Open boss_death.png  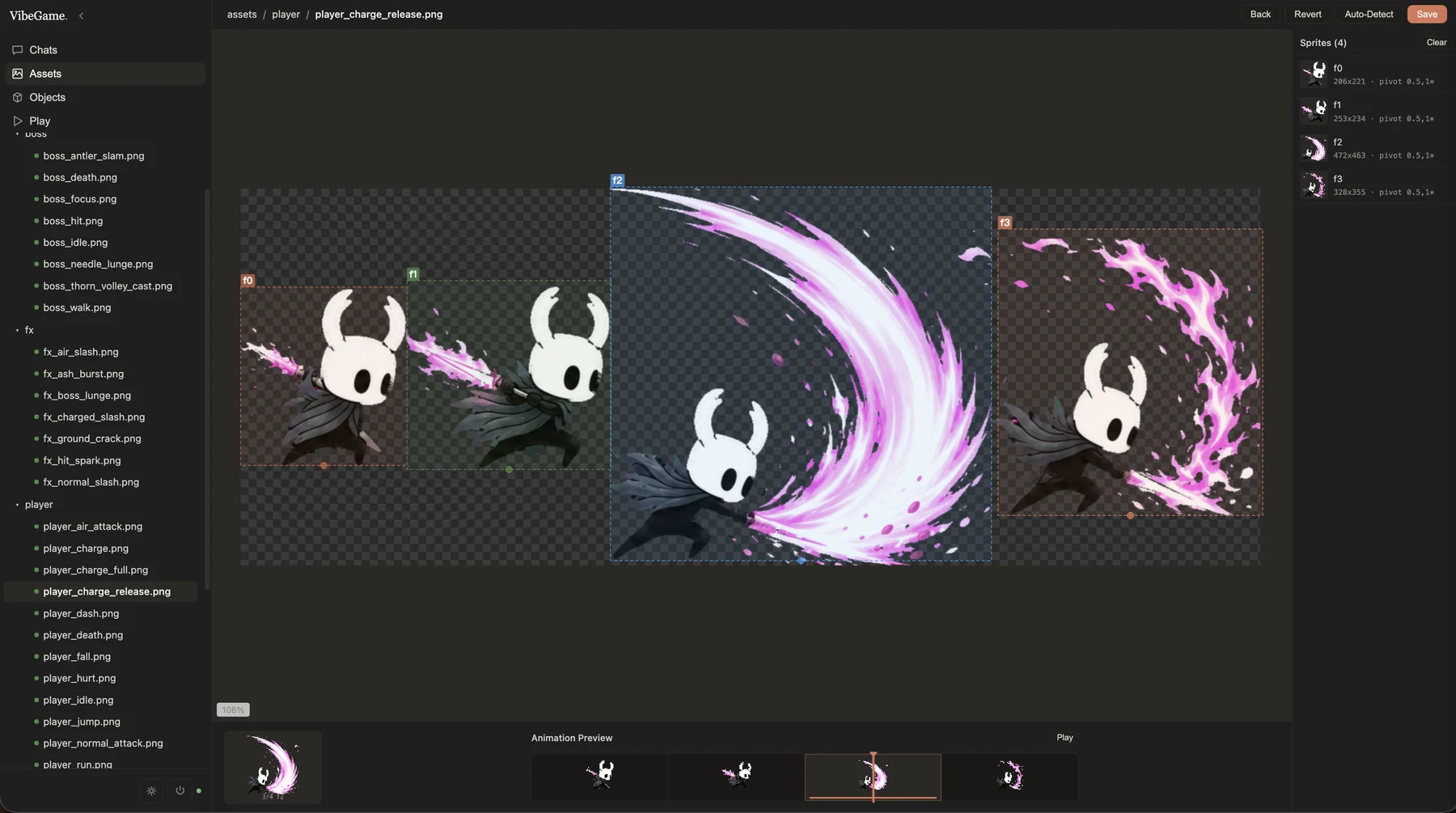[80, 177]
